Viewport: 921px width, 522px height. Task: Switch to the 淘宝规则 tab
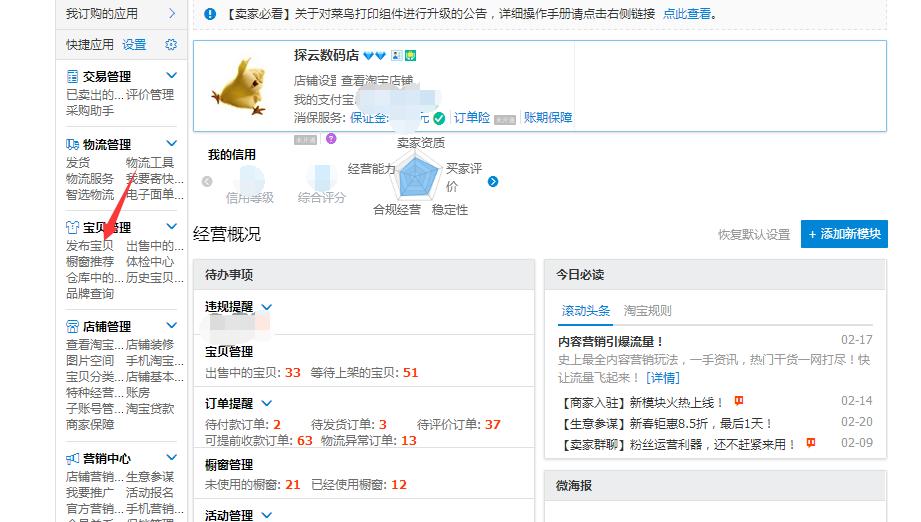(647, 311)
